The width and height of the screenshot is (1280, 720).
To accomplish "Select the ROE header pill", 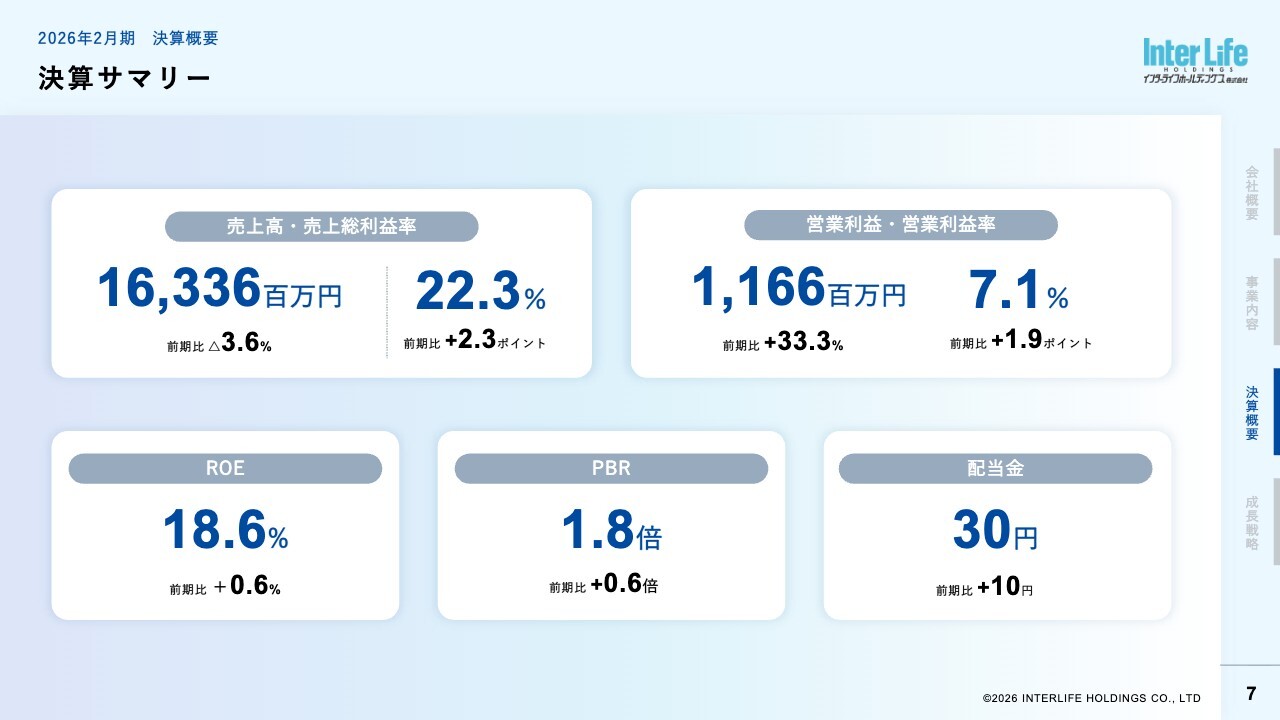I will coord(225,468).
